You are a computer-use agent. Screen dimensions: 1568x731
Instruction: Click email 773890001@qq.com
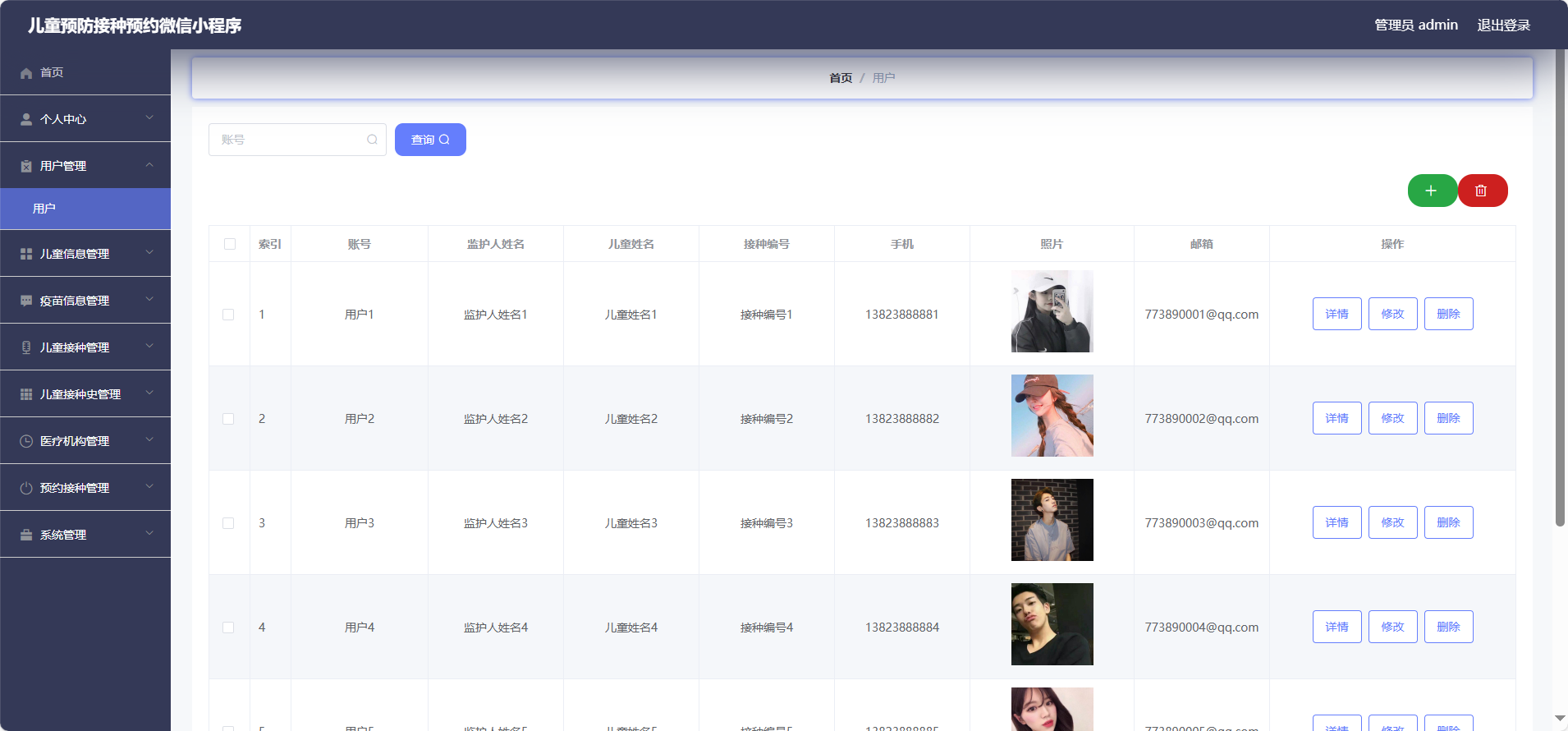1202,315
